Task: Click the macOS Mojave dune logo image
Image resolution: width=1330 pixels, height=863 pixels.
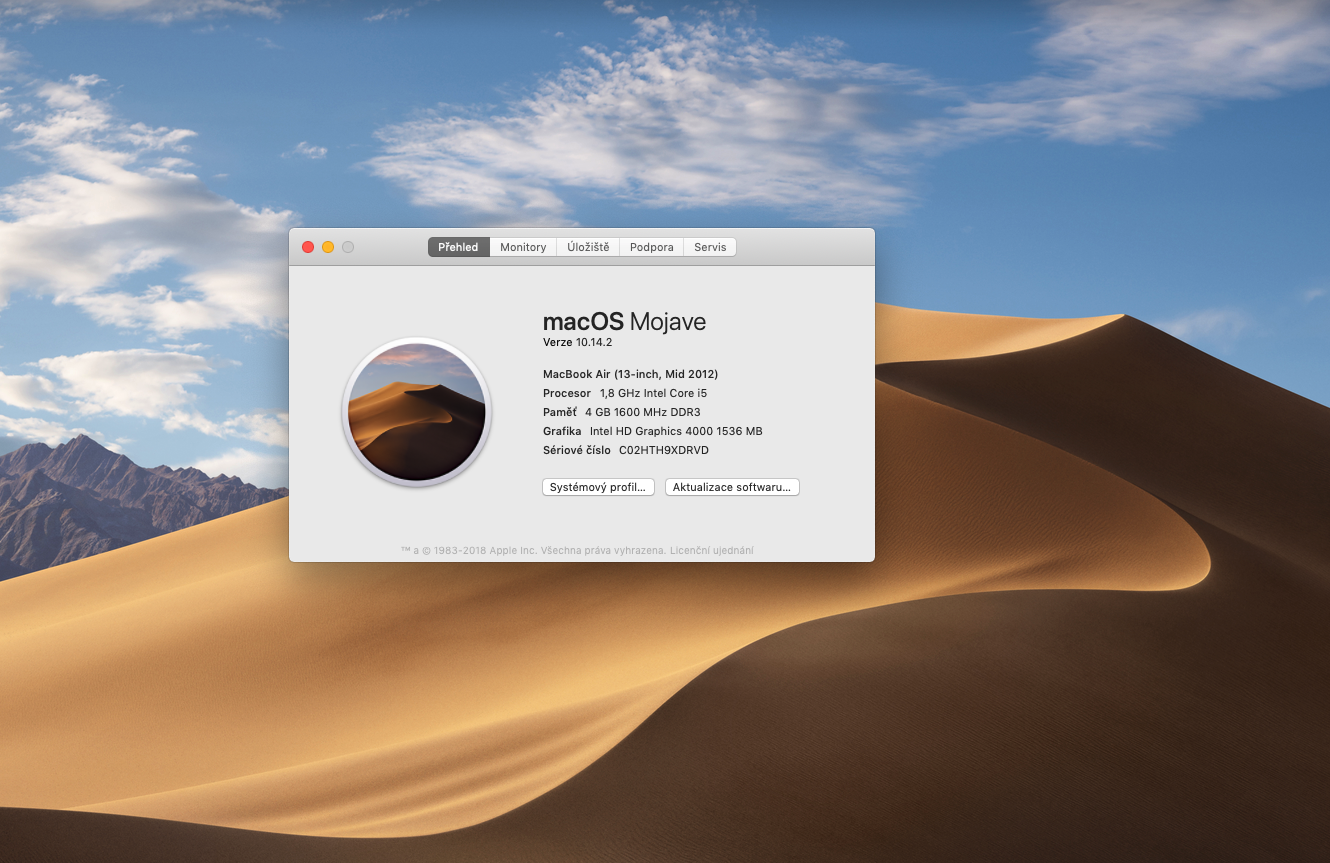Action: click(x=417, y=412)
